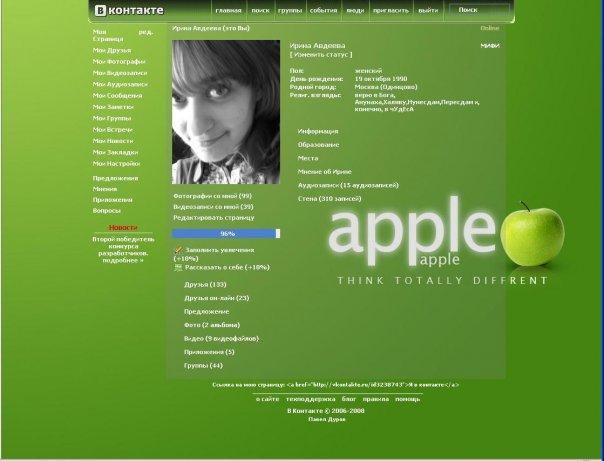
Task: Click Рассказать о себе (+10%) link
Action: (227, 267)
